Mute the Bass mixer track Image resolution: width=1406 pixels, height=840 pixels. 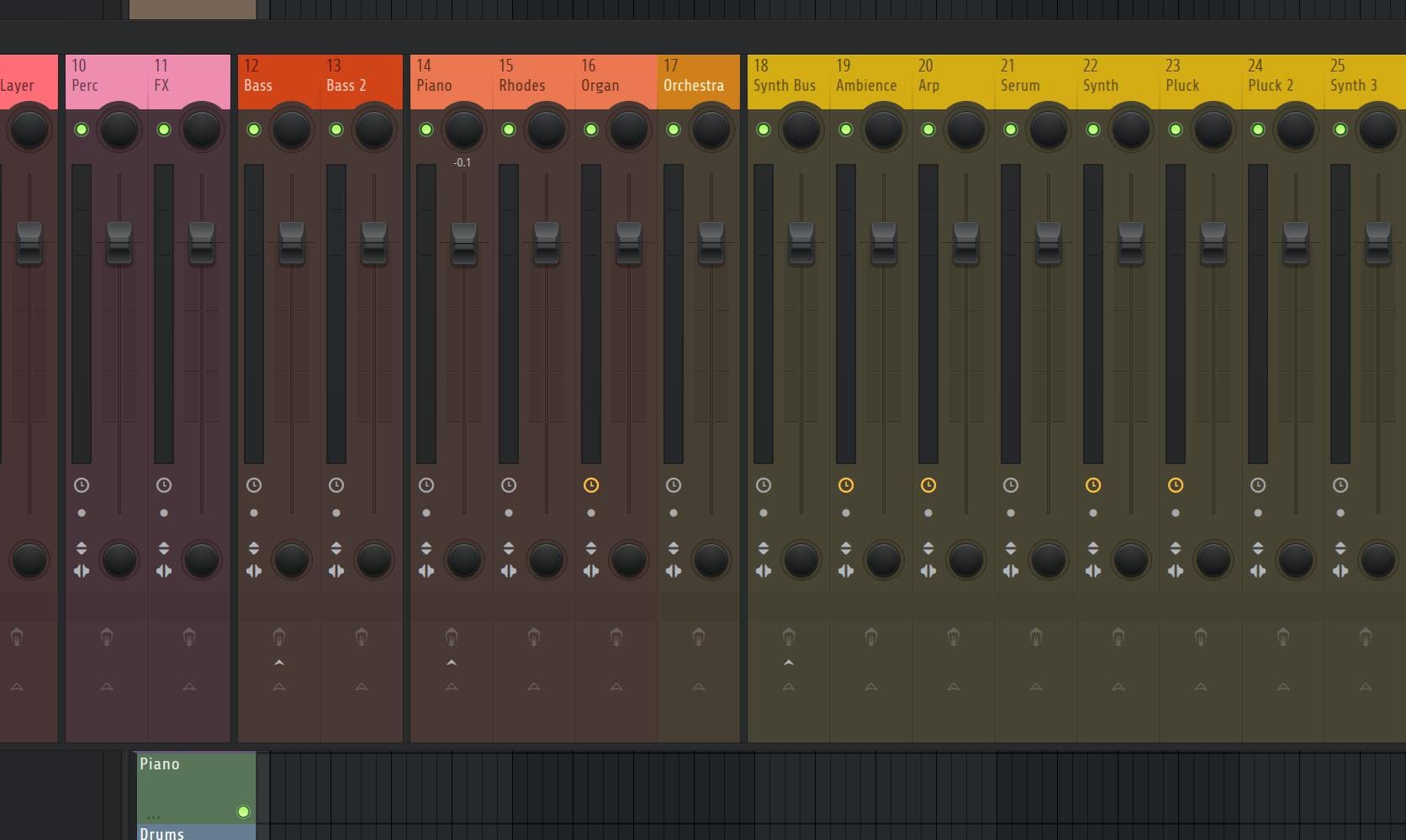point(254,129)
